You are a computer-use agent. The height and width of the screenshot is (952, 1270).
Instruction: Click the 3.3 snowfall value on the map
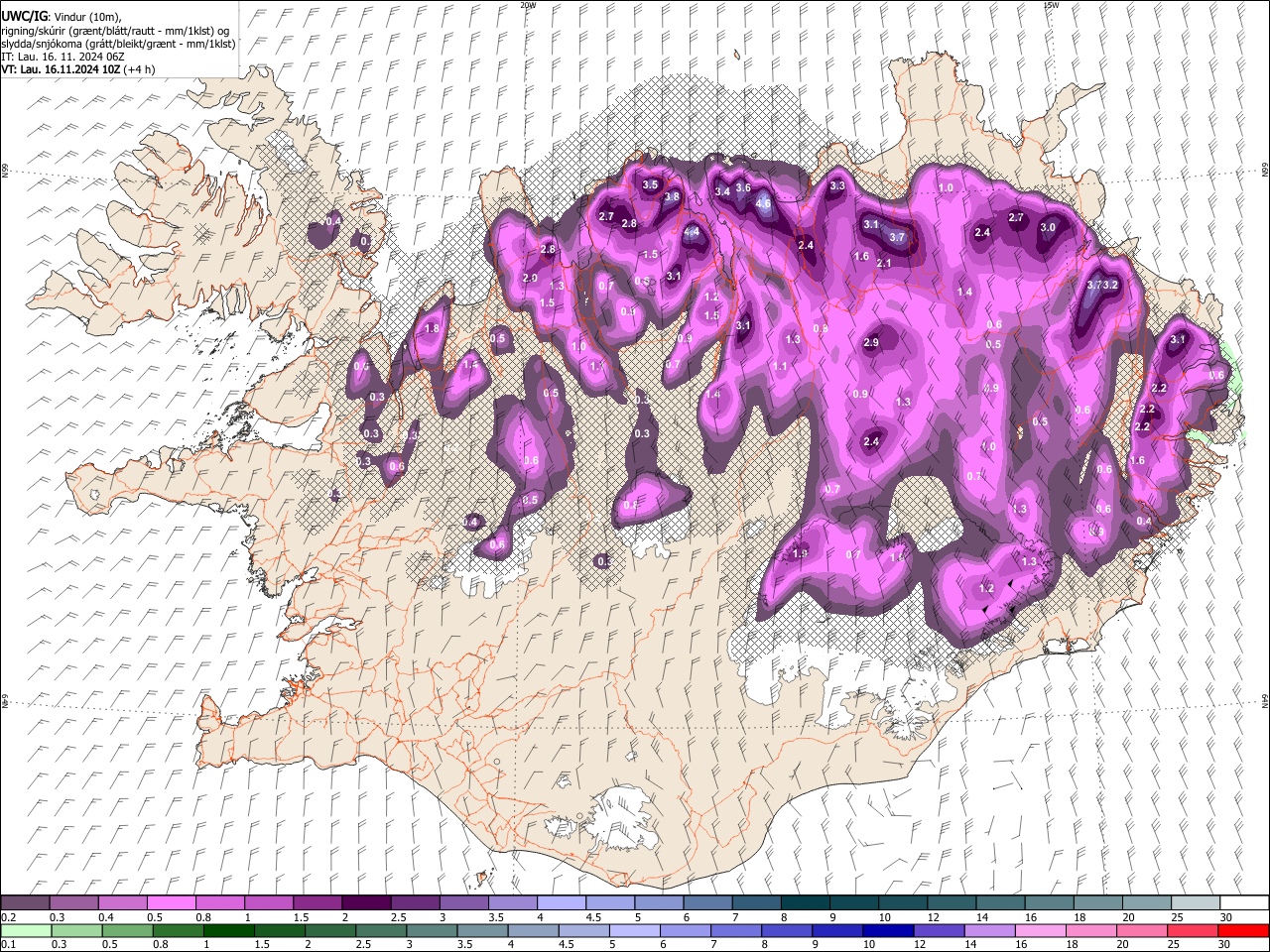pyautogui.click(x=837, y=185)
